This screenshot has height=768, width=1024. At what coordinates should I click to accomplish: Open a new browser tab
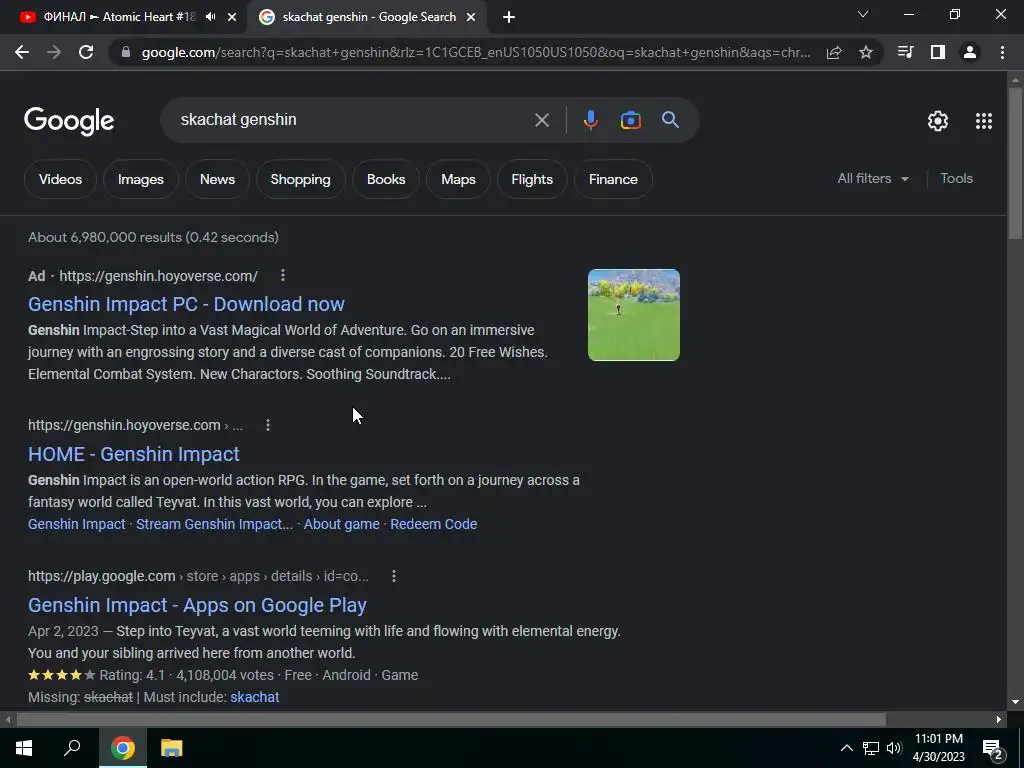(509, 18)
